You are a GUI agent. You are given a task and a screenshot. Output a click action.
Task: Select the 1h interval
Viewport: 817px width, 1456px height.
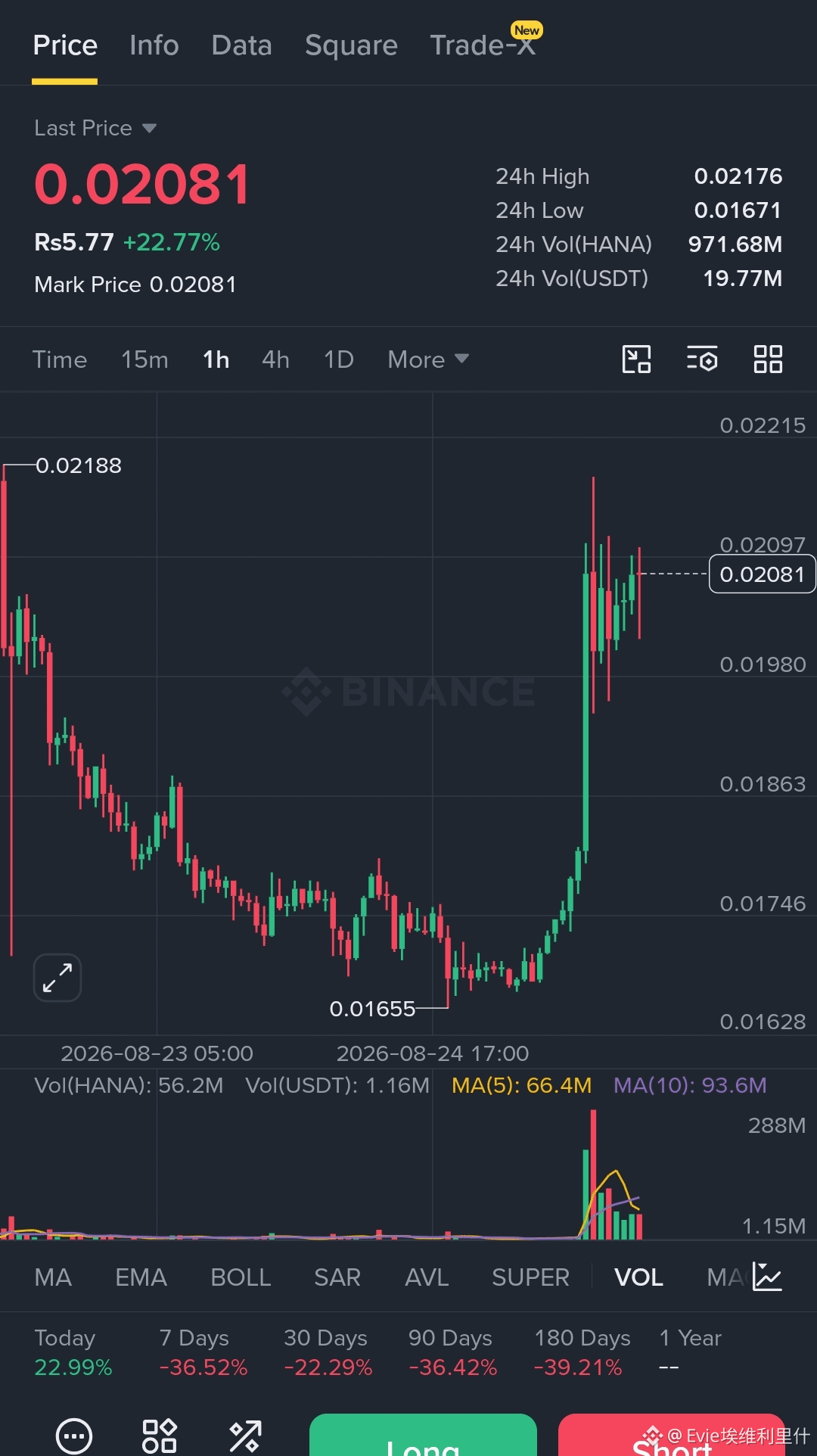pyautogui.click(x=216, y=359)
